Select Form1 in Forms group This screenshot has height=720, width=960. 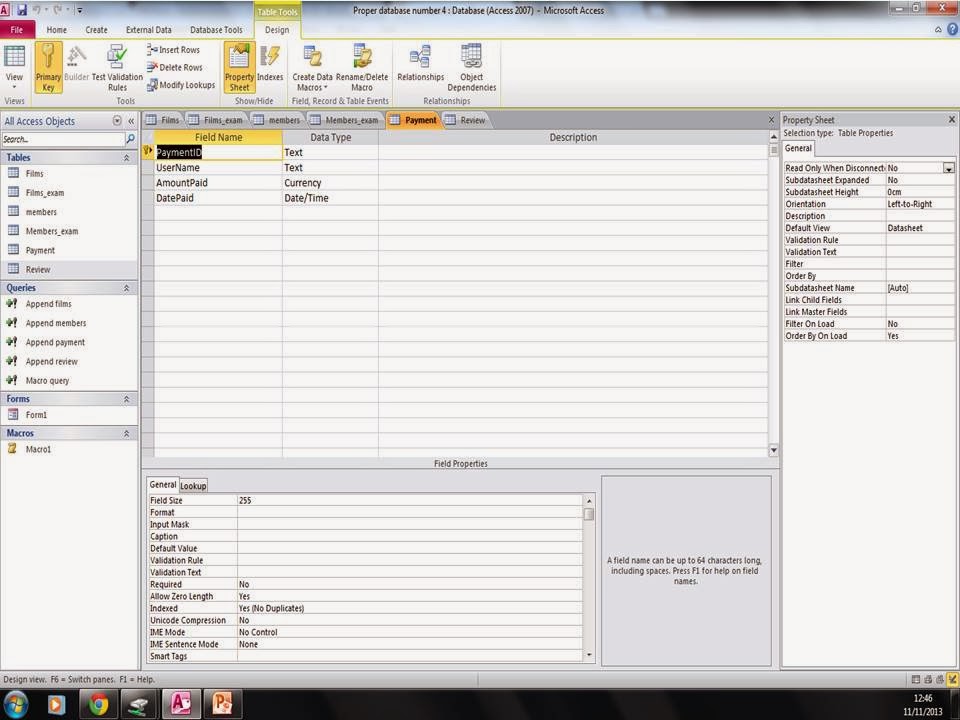coord(36,414)
